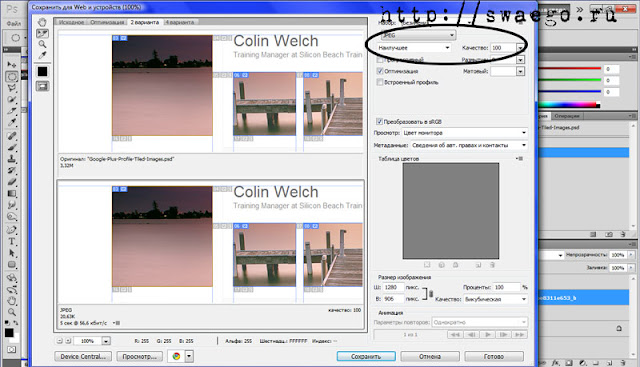The height and width of the screenshot is (367, 640).
Task: Open the Метаданные dropdown
Action: tap(469, 145)
